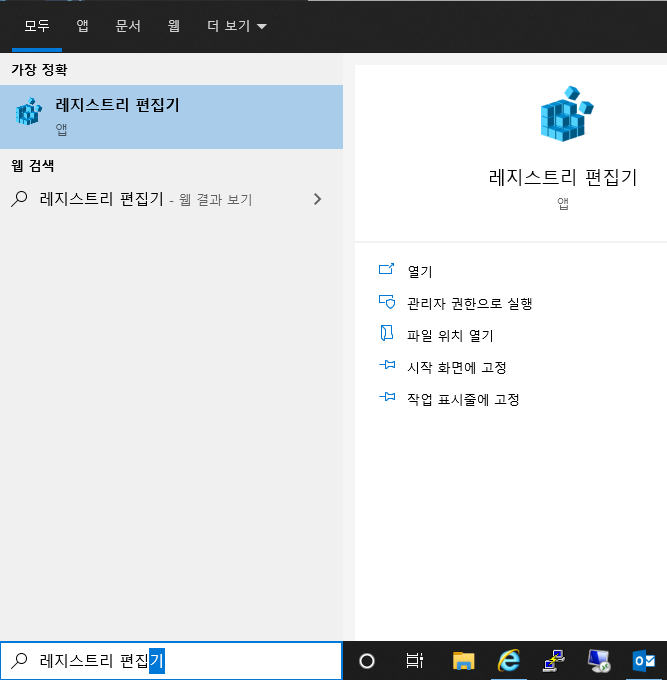The width and height of the screenshot is (667, 680).
Task: Choose 시작 화면에 고정
Action: click(x=457, y=368)
